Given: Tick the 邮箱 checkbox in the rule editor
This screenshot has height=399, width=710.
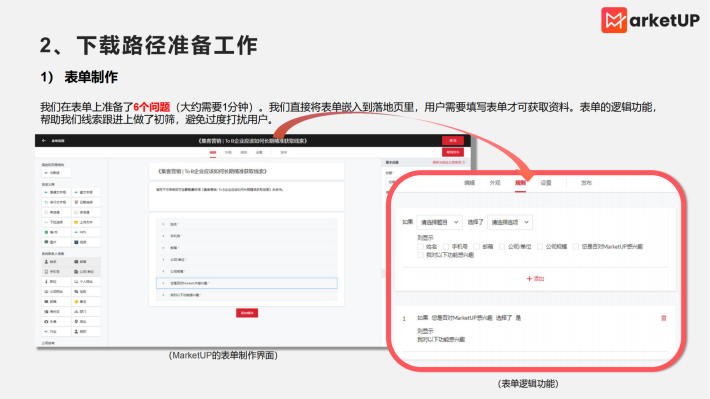Looking at the screenshot, I should click(x=476, y=246).
